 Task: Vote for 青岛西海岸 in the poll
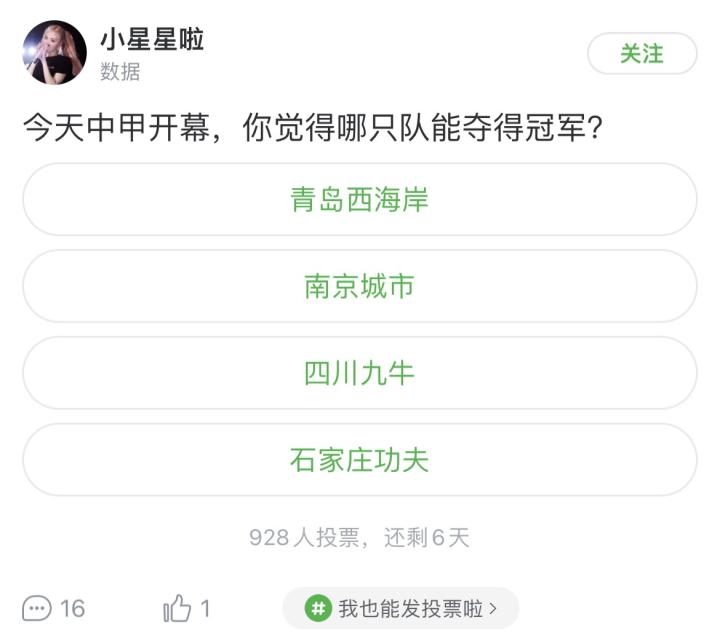pyautogui.click(x=360, y=199)
